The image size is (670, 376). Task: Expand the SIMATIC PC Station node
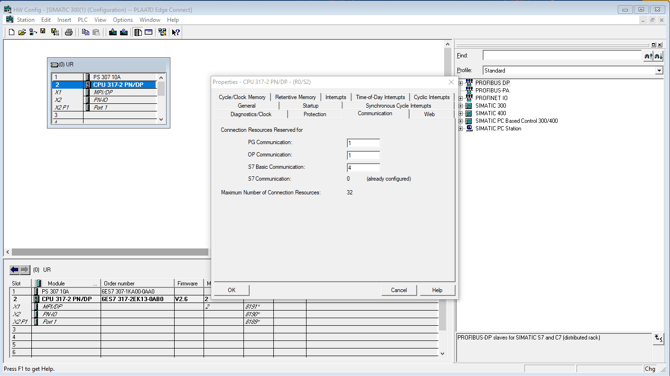pyautogui.click(x=461, y=129)
